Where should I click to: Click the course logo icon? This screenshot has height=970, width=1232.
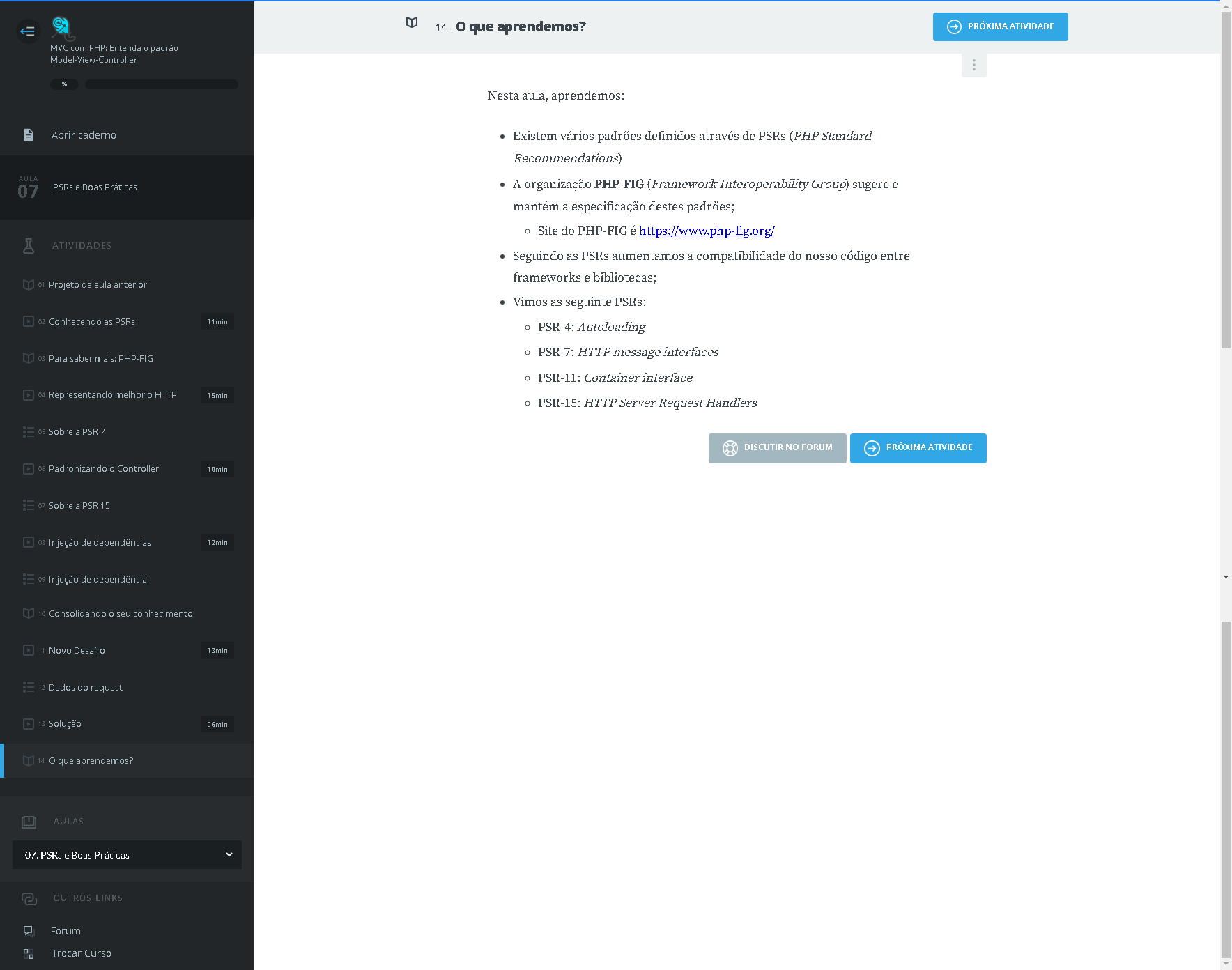point(62,28)
